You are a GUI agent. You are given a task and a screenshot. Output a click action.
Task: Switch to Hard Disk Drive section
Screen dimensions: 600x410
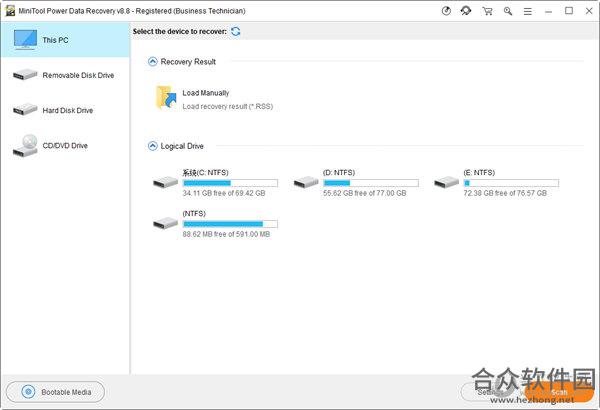click(65, 110)
